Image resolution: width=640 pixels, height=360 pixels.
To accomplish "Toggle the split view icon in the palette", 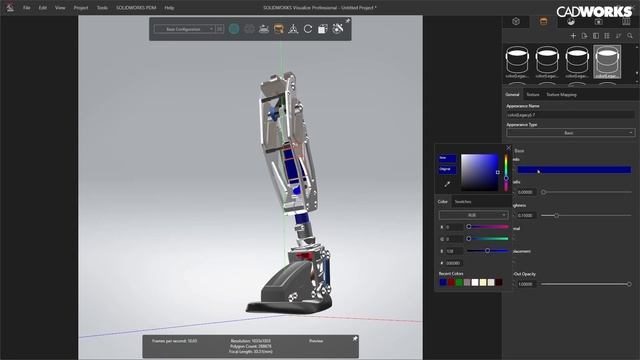I will (x=596, y=36).
